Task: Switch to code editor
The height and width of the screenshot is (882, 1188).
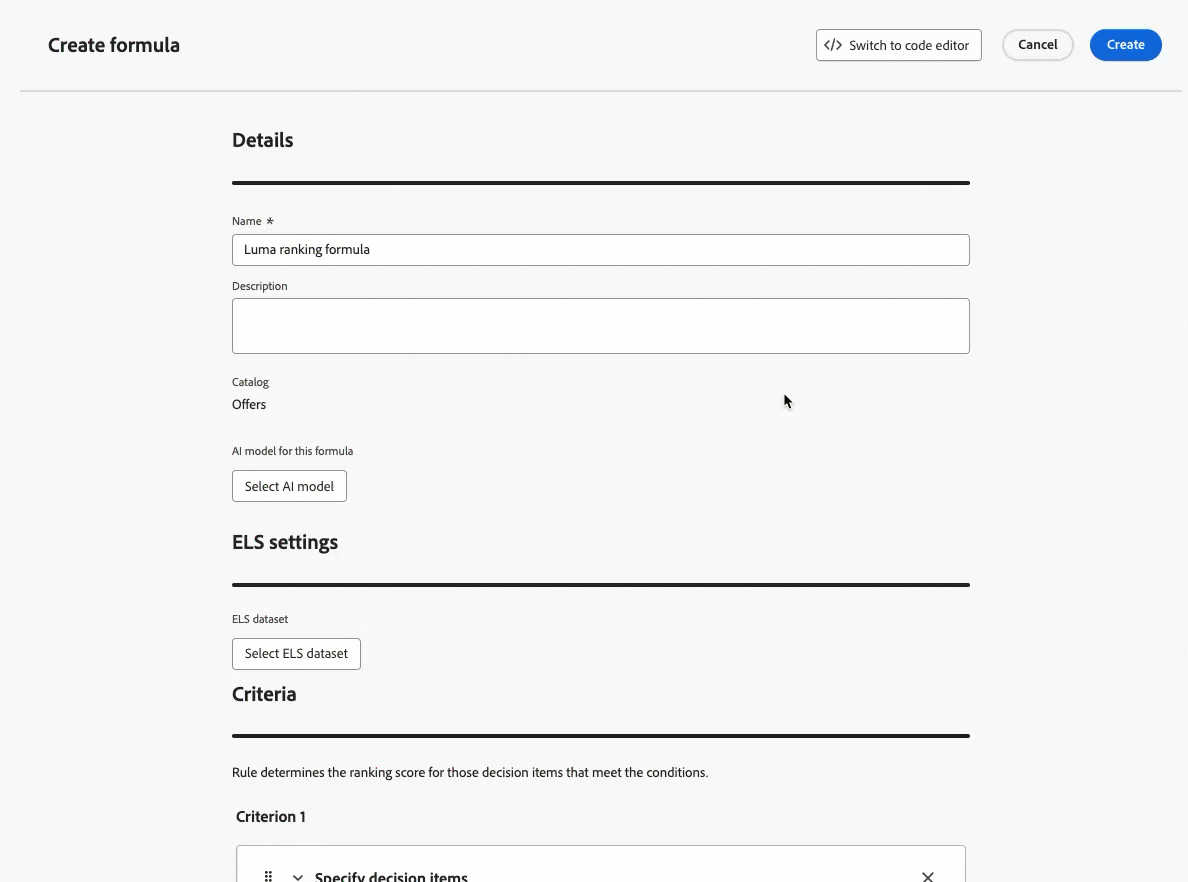Action: click(x=899, y=45)
